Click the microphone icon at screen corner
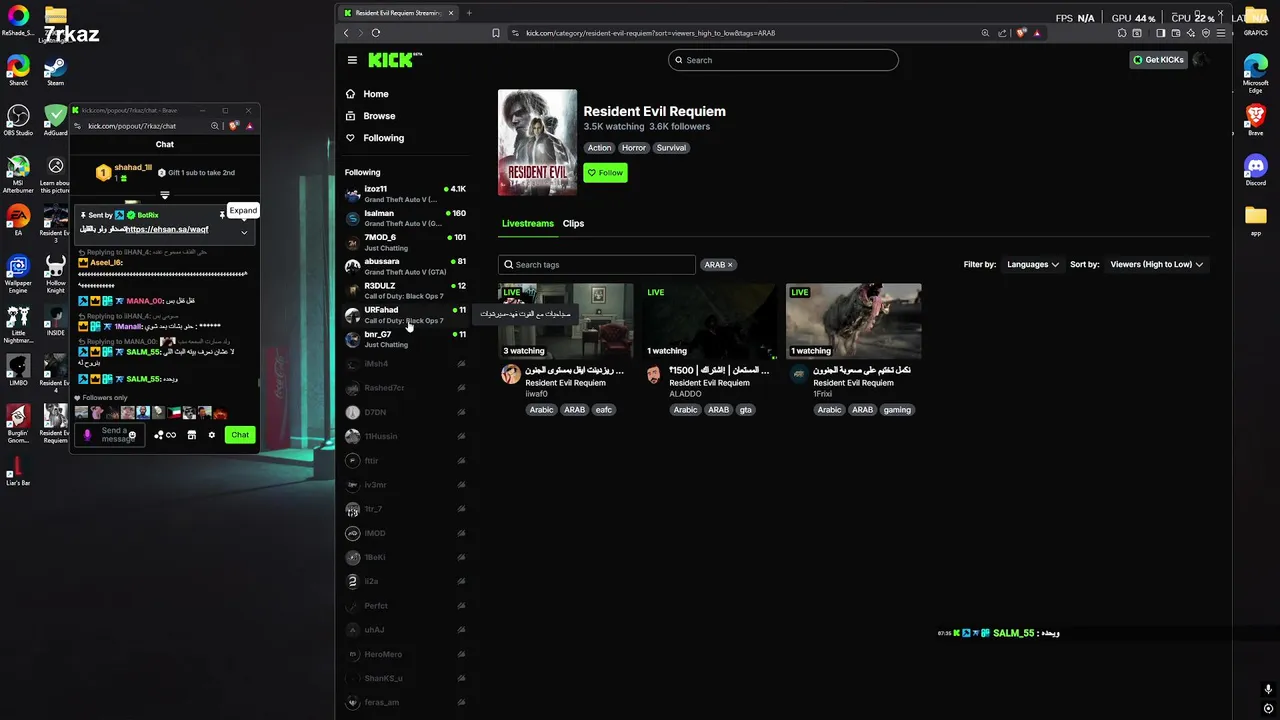Image resolution: width=1280 pixels, height=720 pixels. (1268, 690)
